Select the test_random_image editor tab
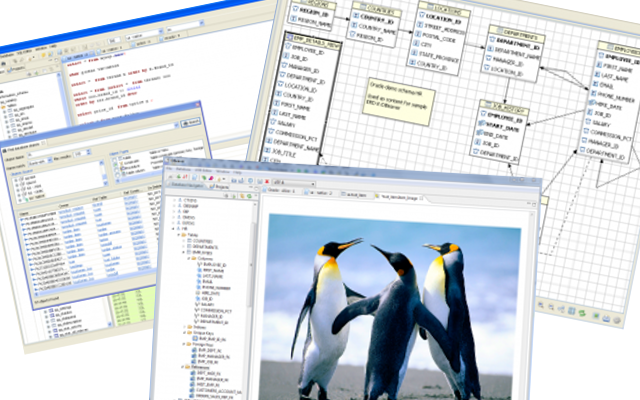This screenshot has height=400, width=640. (399, 198)
